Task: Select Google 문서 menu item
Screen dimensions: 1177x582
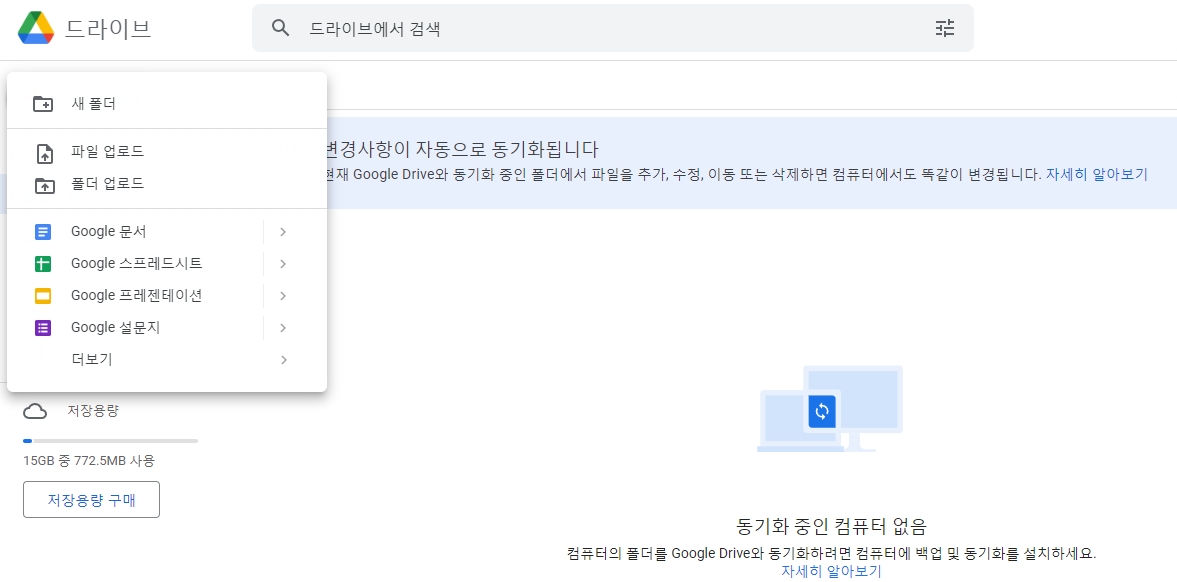Action: pyautogui.click(x=135, y=232)
